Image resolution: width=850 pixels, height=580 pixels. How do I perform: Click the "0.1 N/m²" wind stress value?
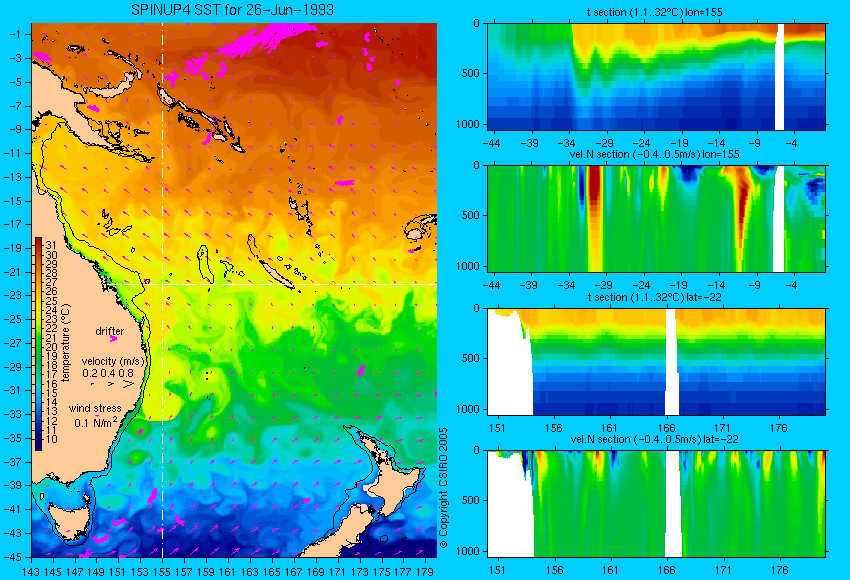[95, 422]
